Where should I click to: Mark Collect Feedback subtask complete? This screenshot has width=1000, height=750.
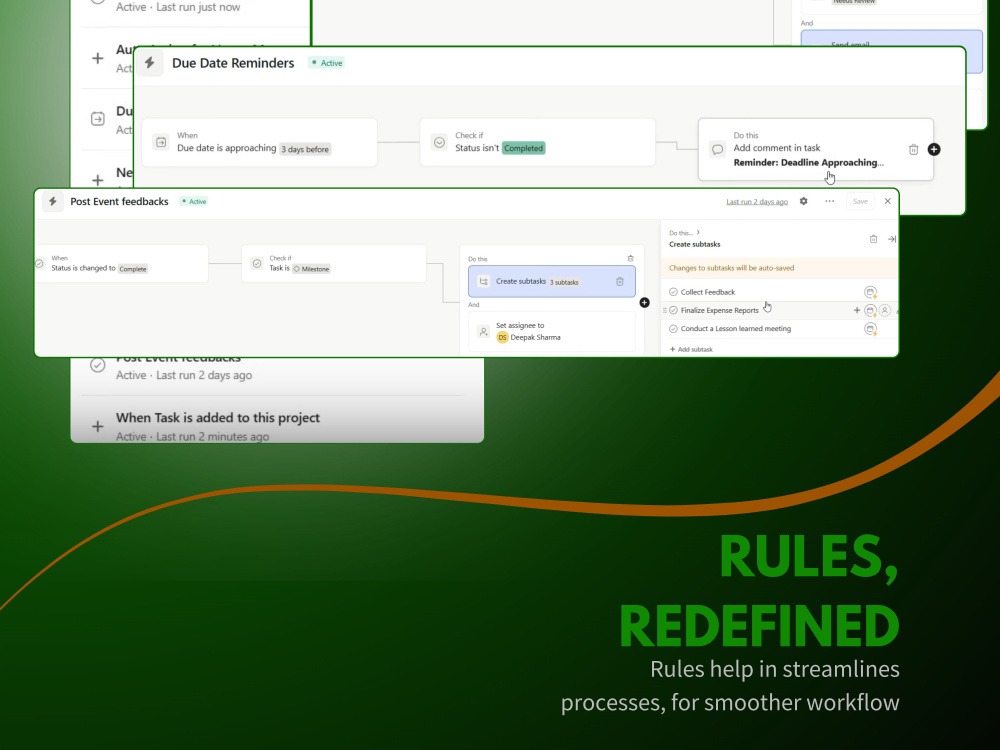[x=673, y=292]
